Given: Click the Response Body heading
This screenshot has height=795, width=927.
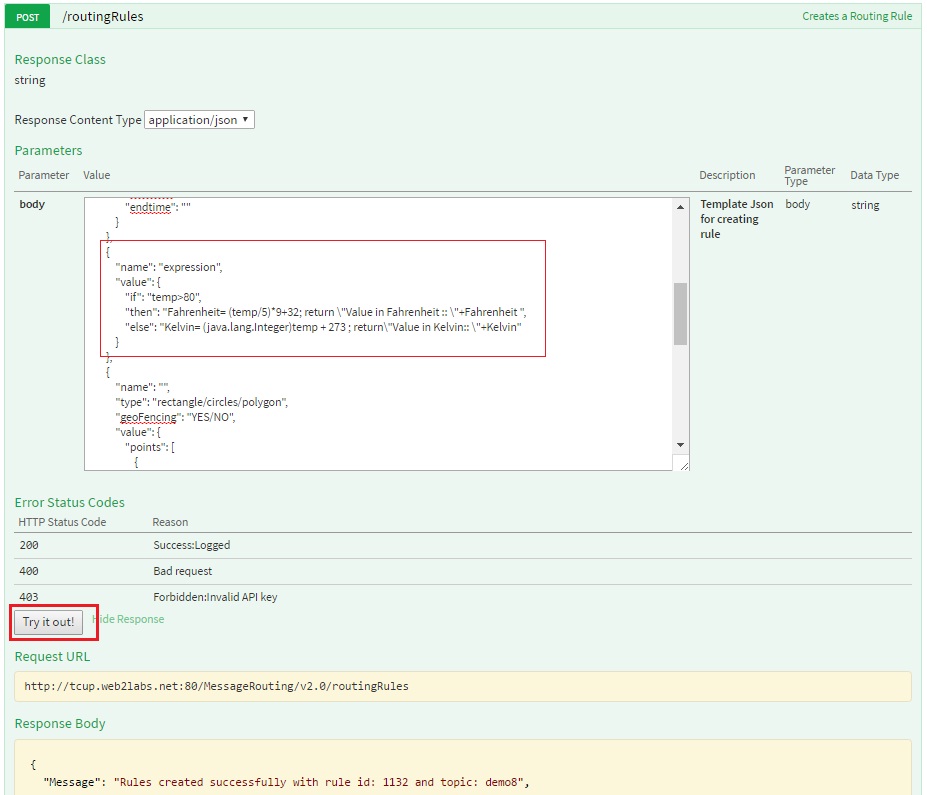Looking at the screenshot, I should pos(60,723).
